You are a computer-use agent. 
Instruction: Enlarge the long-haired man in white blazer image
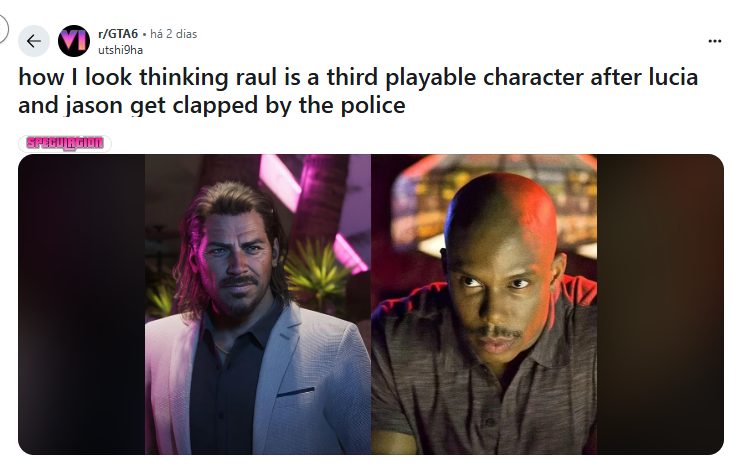tap(258, 305)
